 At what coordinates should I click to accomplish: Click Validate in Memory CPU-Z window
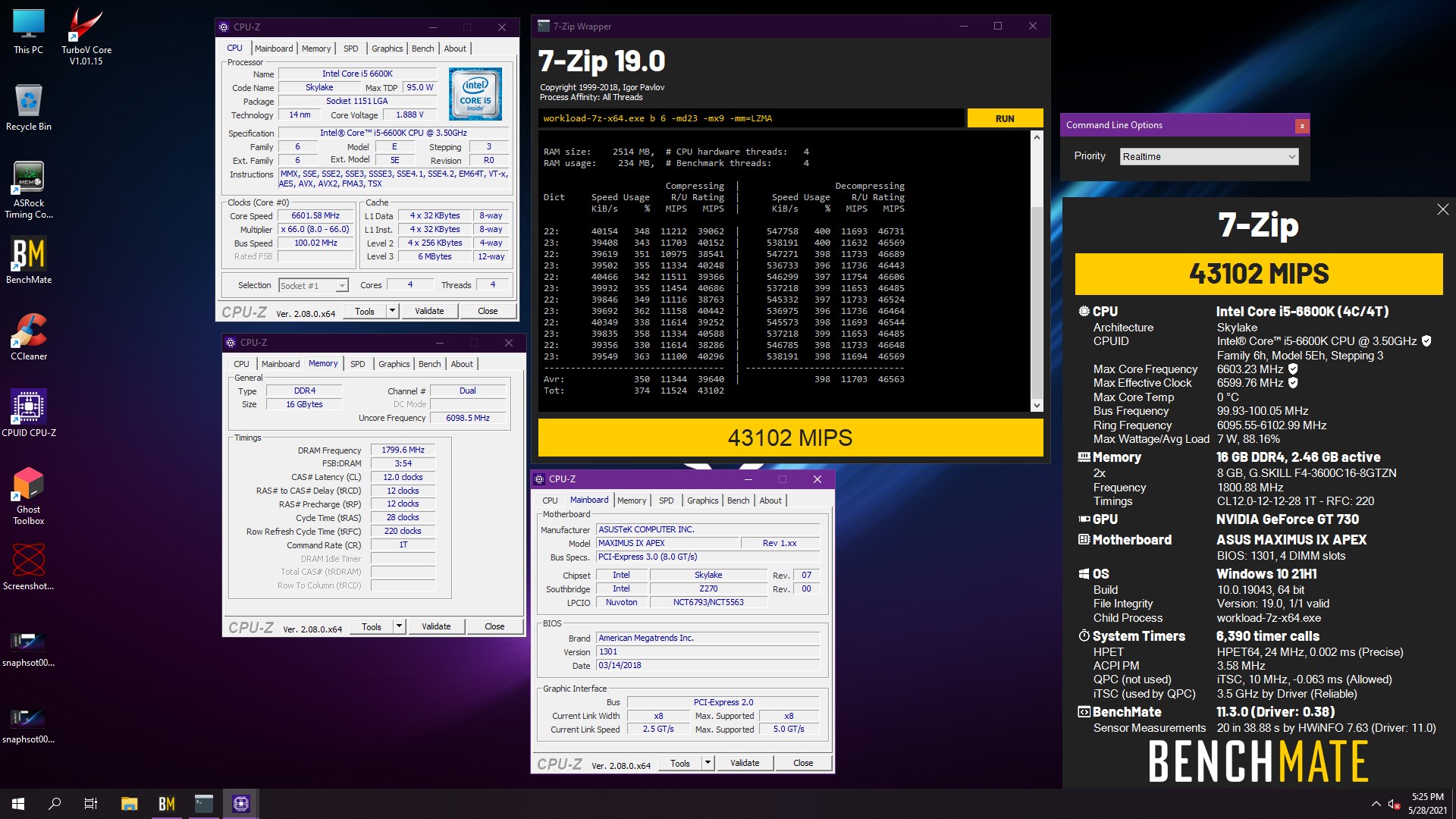[x=436, y=626]
